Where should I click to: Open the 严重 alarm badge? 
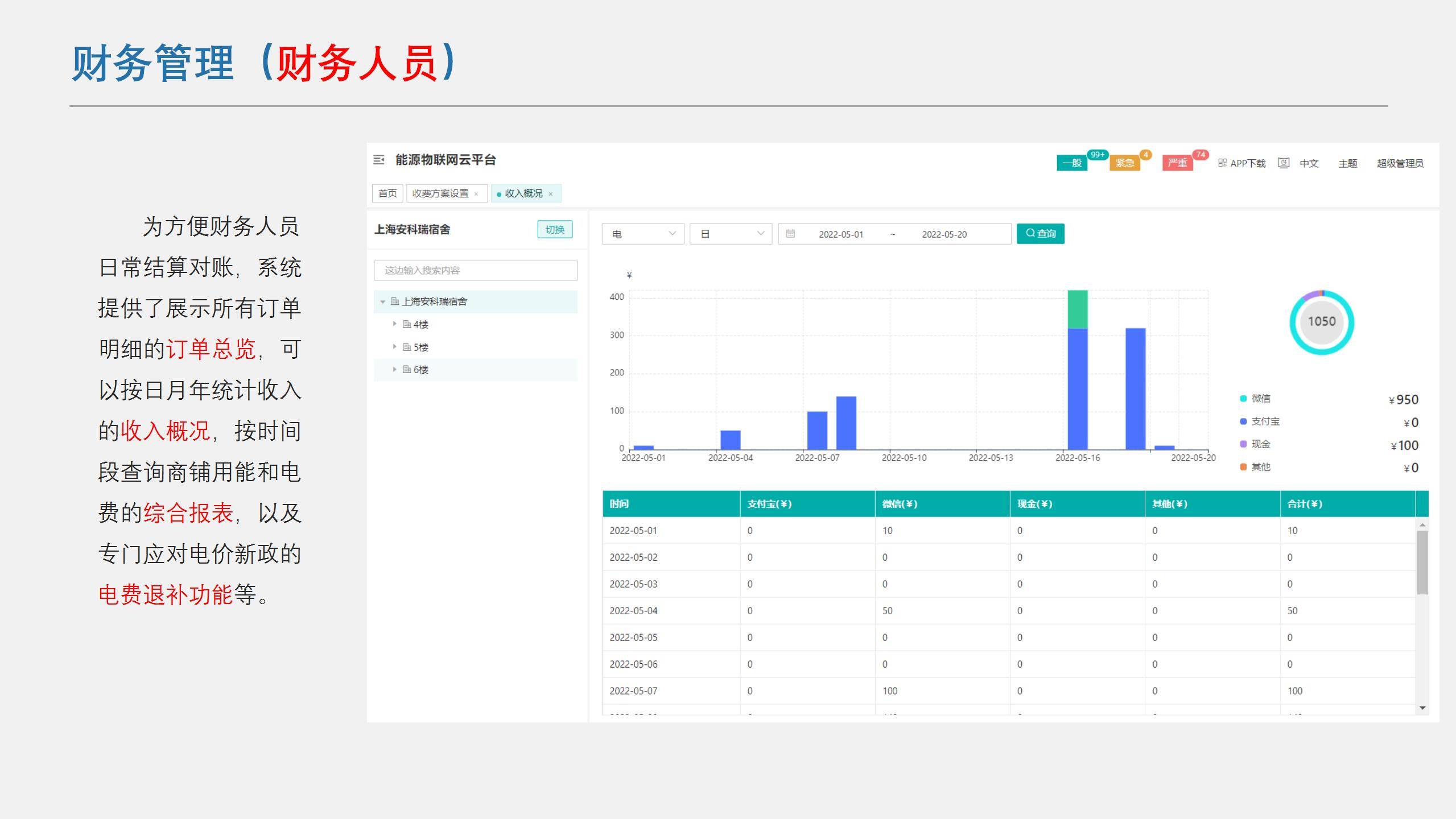pos(1177,163)
